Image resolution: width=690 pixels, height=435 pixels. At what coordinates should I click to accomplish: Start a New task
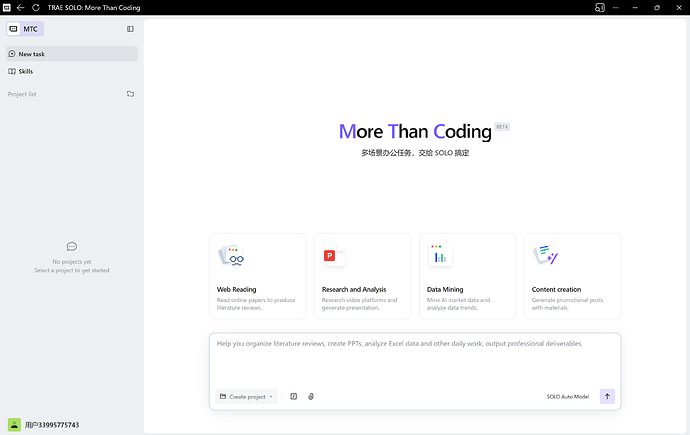[x=72, y=54]
